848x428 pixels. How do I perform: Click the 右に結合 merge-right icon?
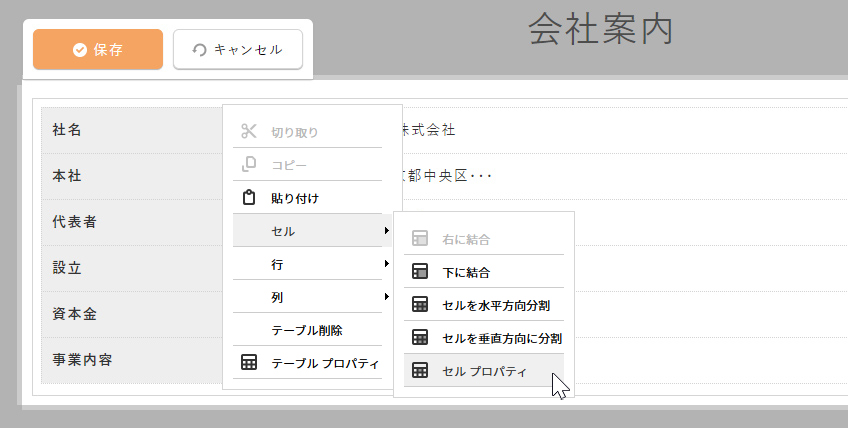[420, 240]
